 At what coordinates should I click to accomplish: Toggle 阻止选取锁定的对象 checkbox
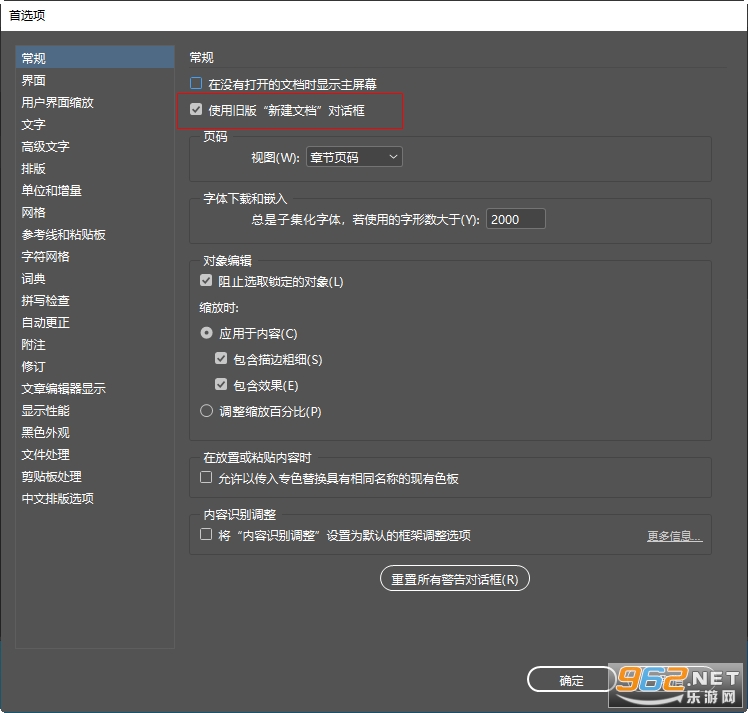pyautogui.click(x=206, y=280)
